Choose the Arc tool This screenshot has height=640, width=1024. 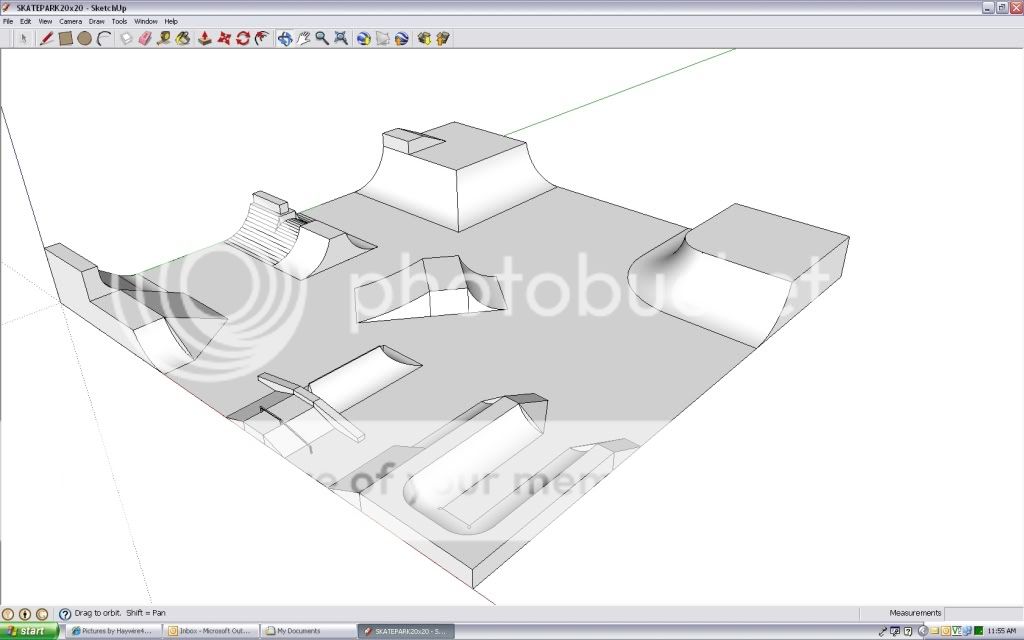click(103, 38)
